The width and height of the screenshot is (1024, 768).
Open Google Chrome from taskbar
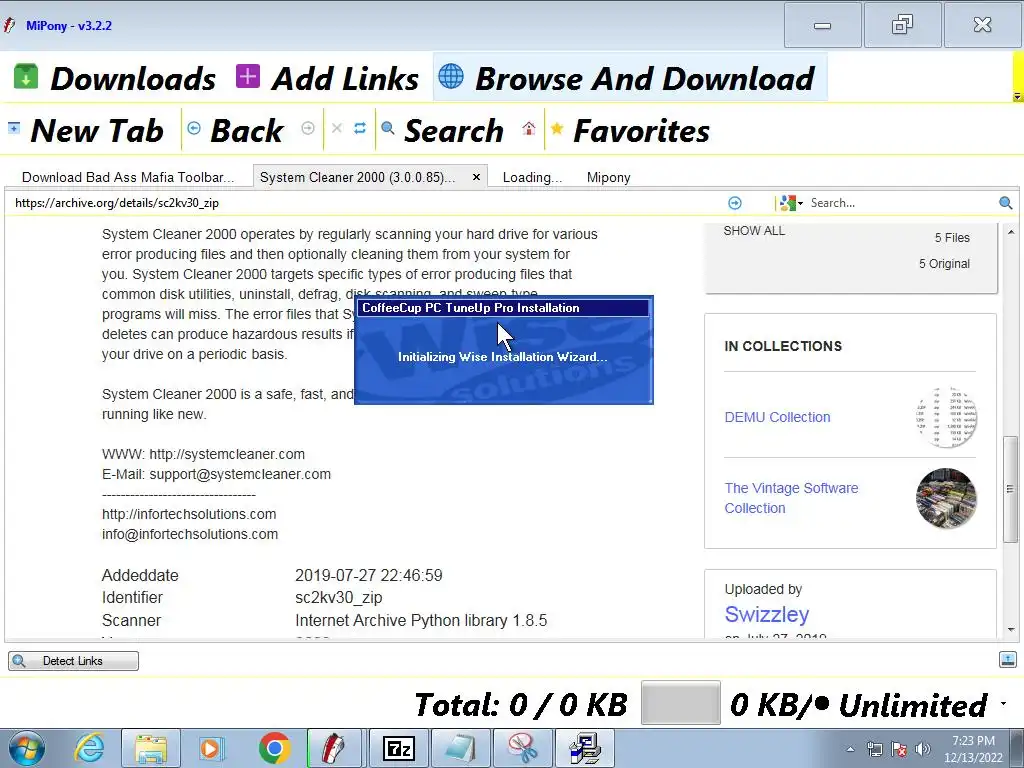click(x=274, y=748)
